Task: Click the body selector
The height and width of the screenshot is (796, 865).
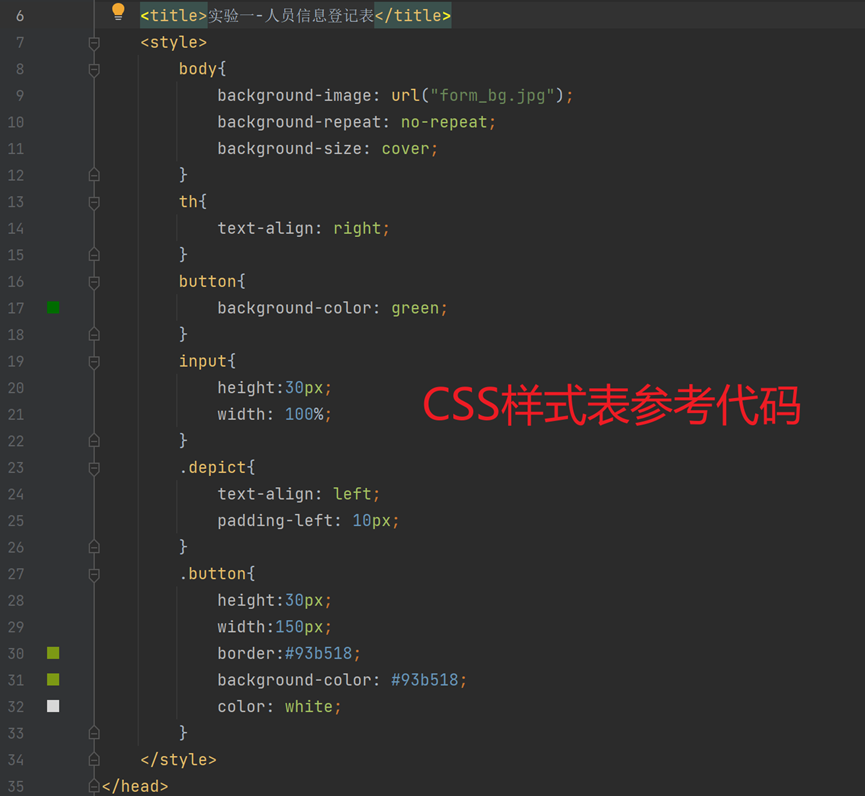Action: [197, 69]
